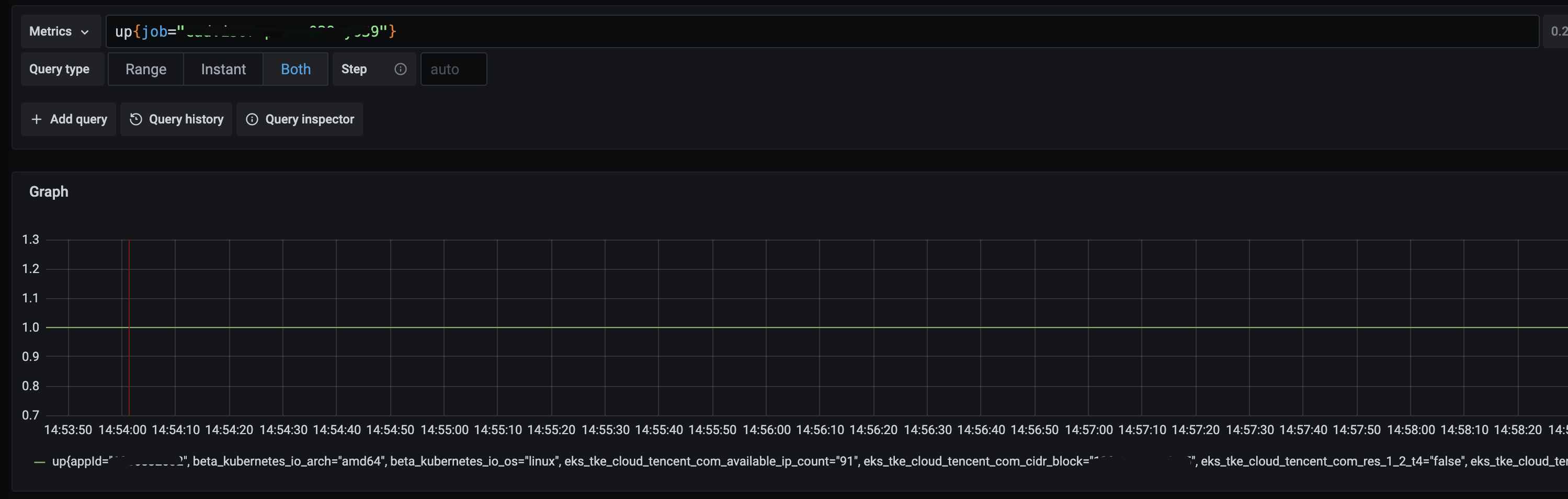Click the 14:55:00 time axis label

coord(445,429)
